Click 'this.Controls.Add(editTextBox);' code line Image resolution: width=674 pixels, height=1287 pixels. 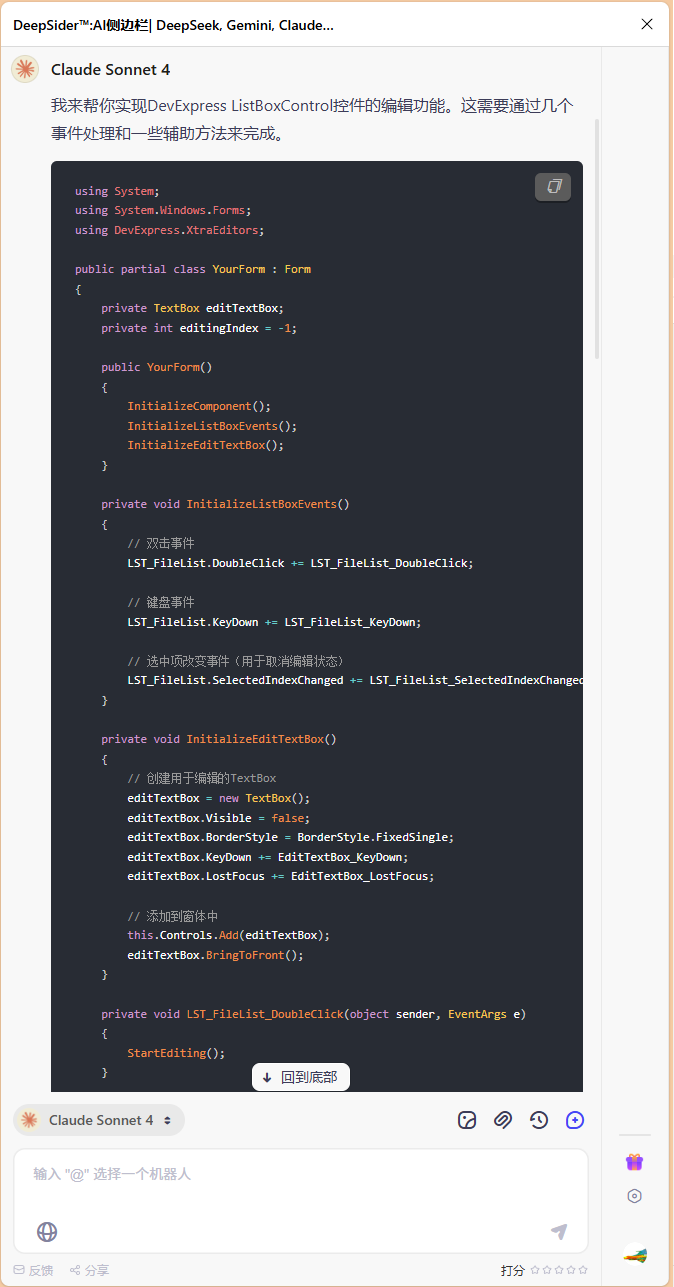pos(228,935)
